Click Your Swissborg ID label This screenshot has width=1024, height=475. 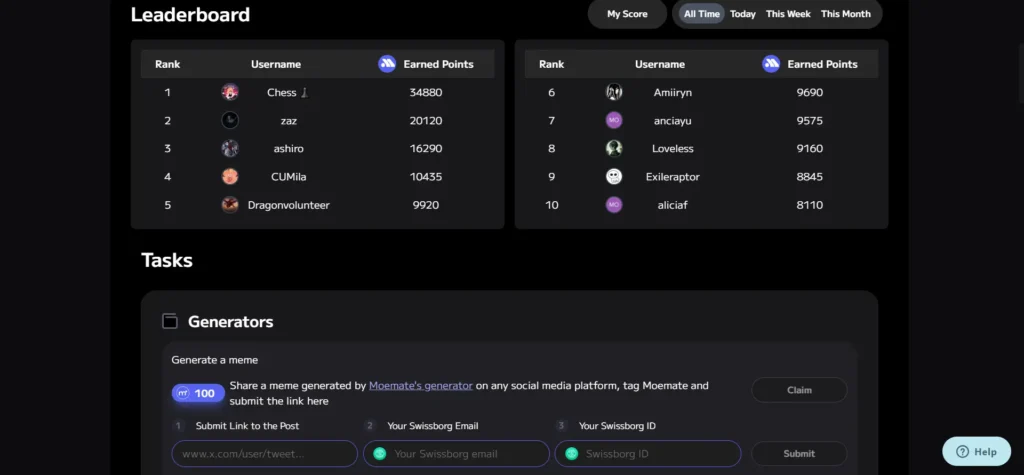click(617, 426)
